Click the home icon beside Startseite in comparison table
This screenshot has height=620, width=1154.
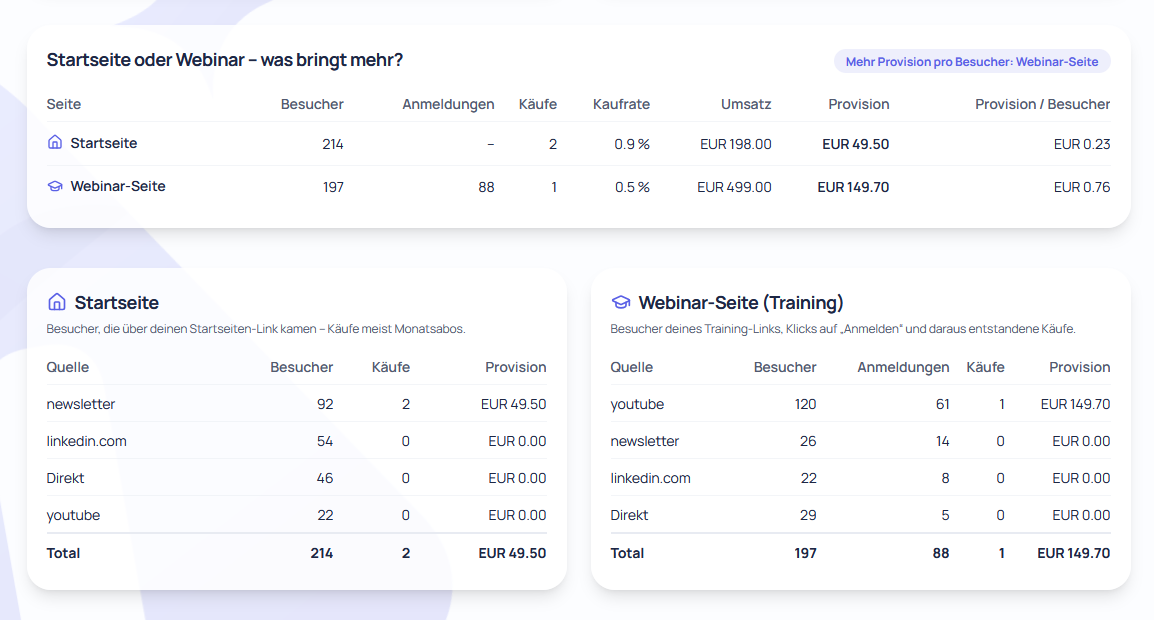pyautogui.click(x=55, y=142)
